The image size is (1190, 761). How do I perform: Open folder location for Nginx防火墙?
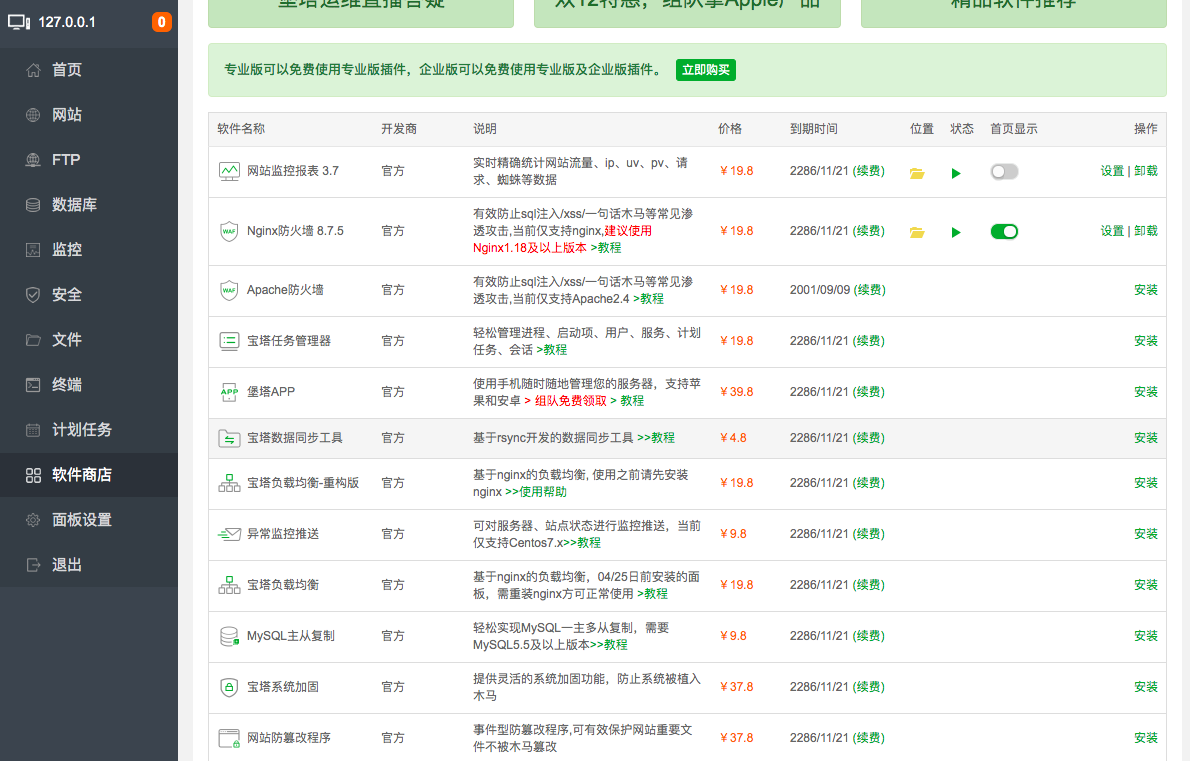(917, 232)
